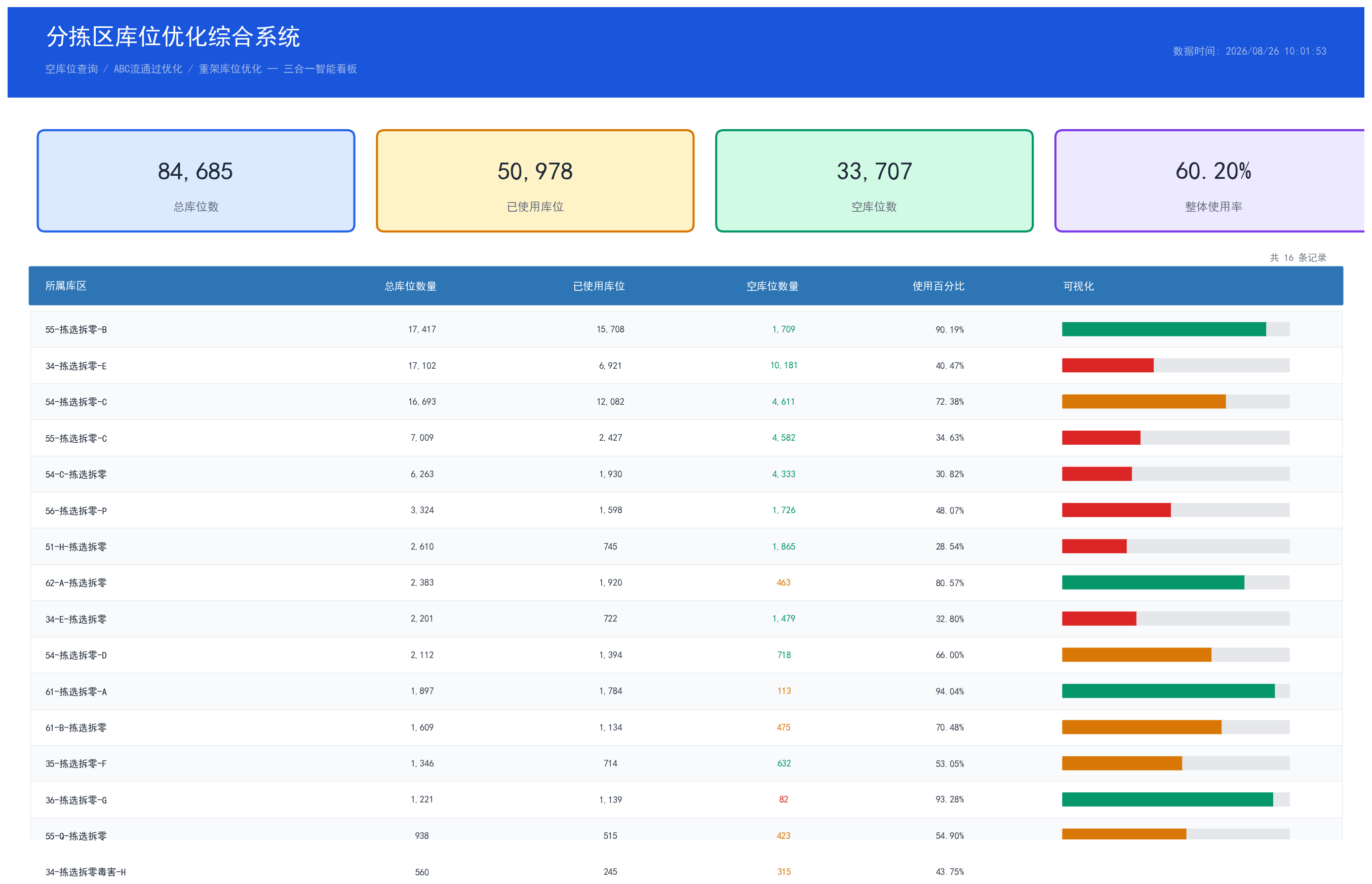Click the usage bar for 36-拣选拆零-G
The image size is (1372, 884).
pyautogui.click(x=1175, y=799)
